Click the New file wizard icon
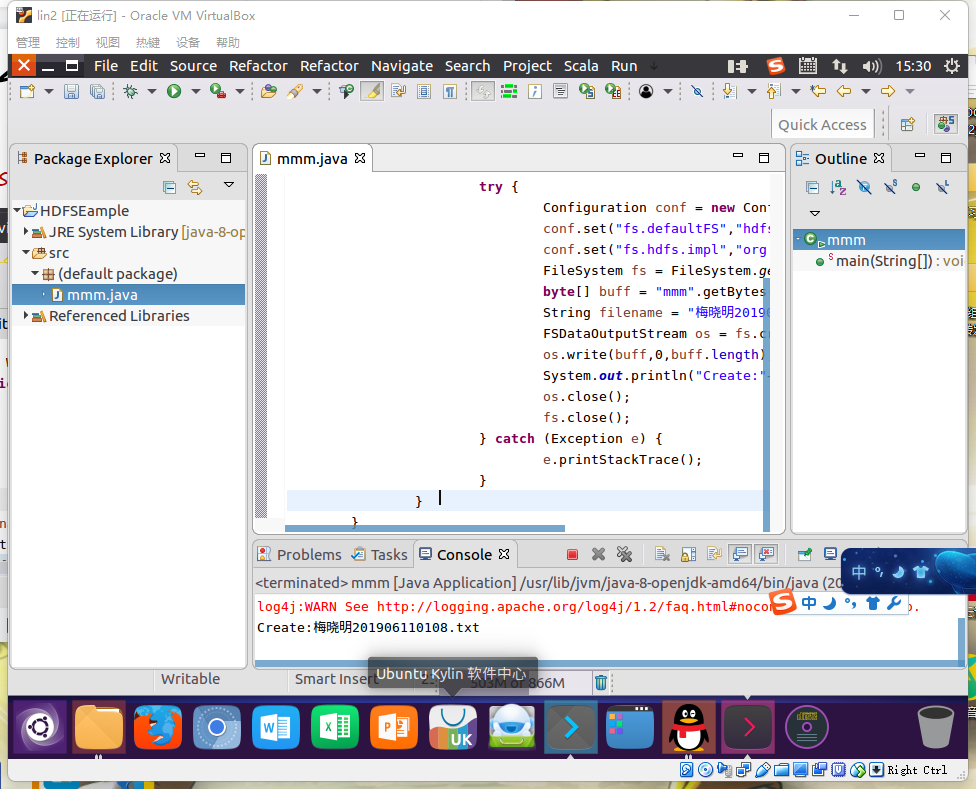 (27, 91)
